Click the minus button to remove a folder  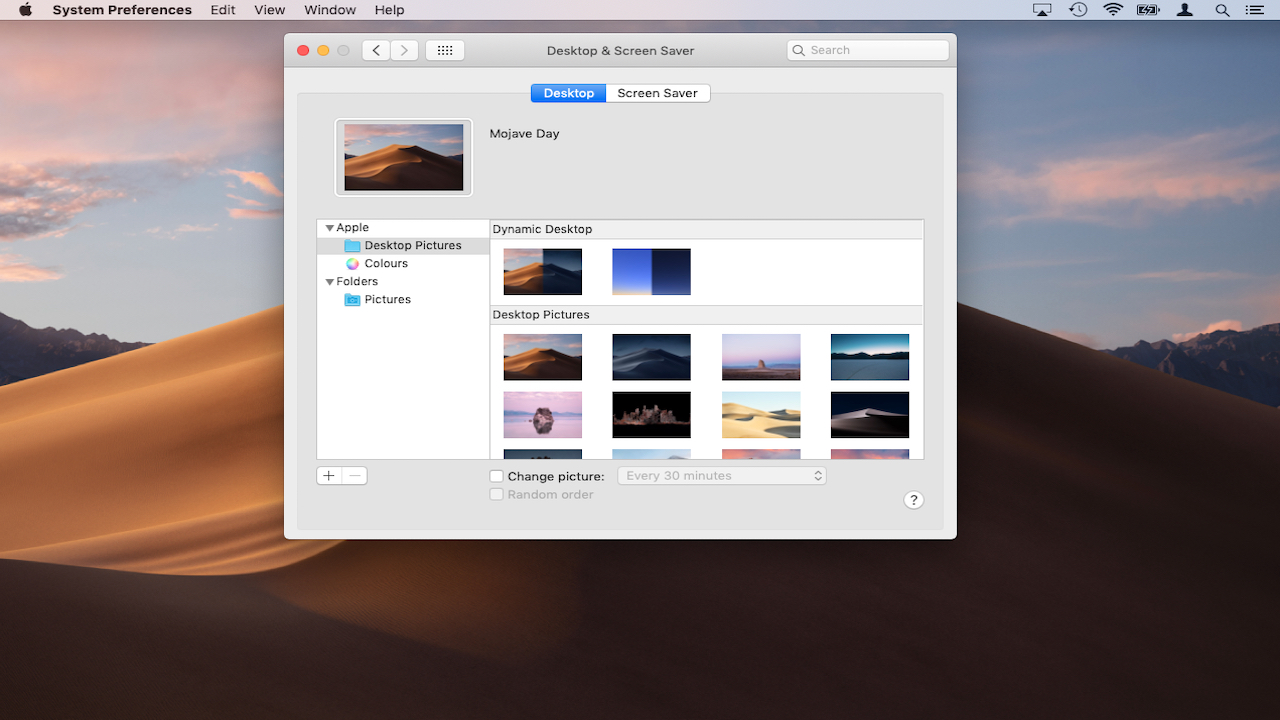point(355,476)
